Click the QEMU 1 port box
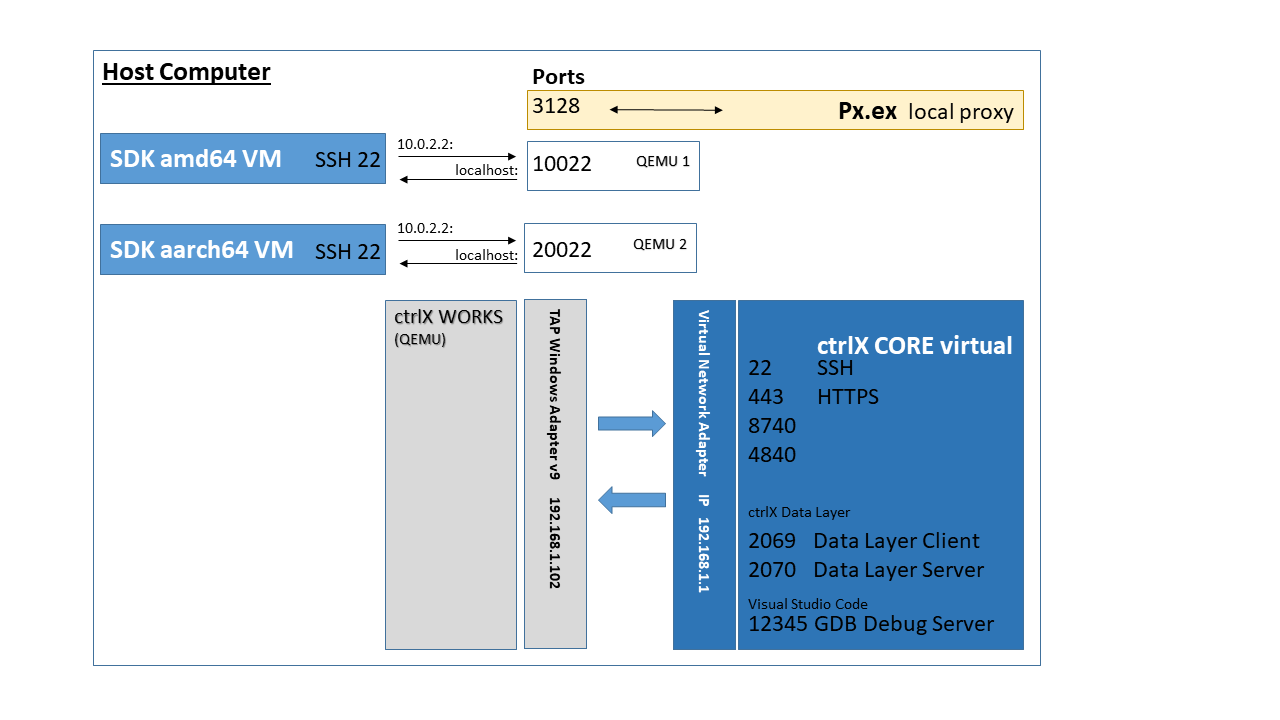Image resolution: width=1280 pixels, height=720 pixels. point(612,165)
